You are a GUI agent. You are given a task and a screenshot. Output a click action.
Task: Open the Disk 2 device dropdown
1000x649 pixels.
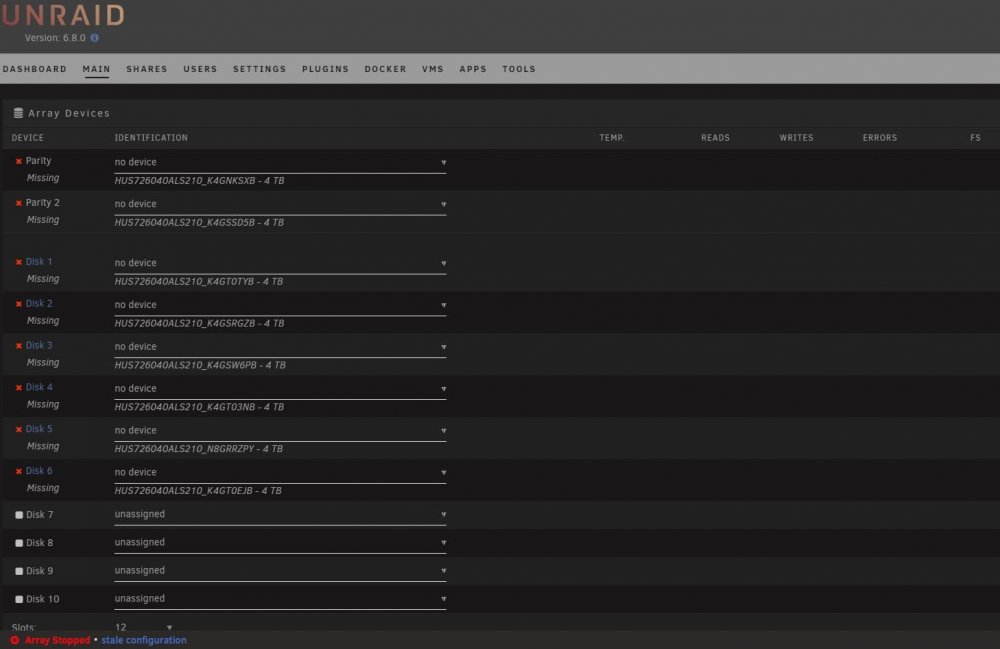[280, 305]
